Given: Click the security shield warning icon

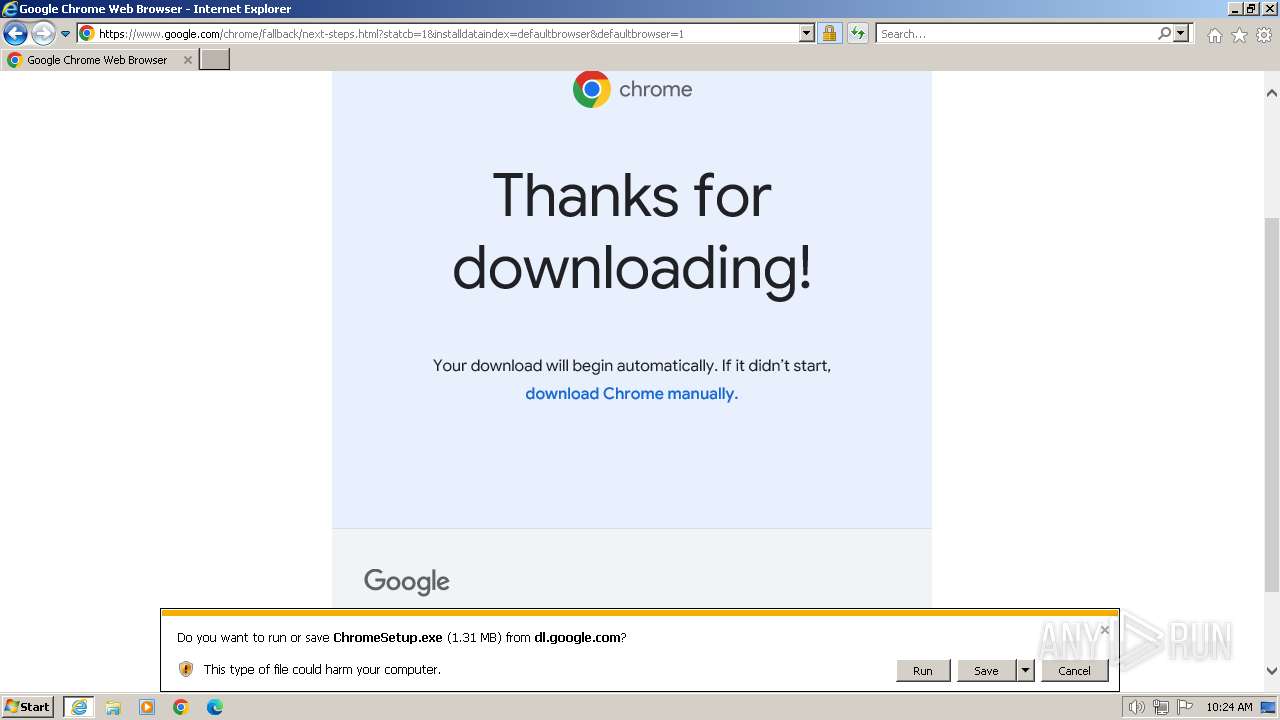Looking at the screenshot, I should (185, 669).
